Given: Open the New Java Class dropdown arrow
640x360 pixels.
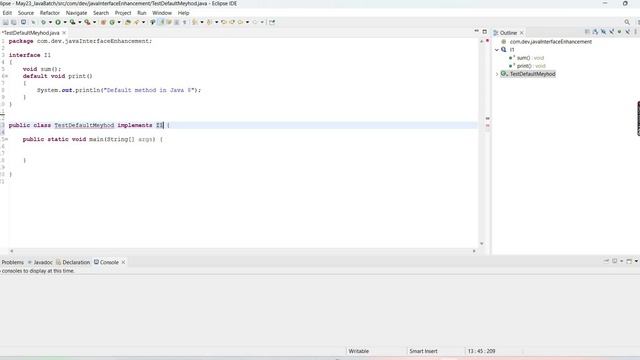Looking at the screenshot, I should click(119, 22).
